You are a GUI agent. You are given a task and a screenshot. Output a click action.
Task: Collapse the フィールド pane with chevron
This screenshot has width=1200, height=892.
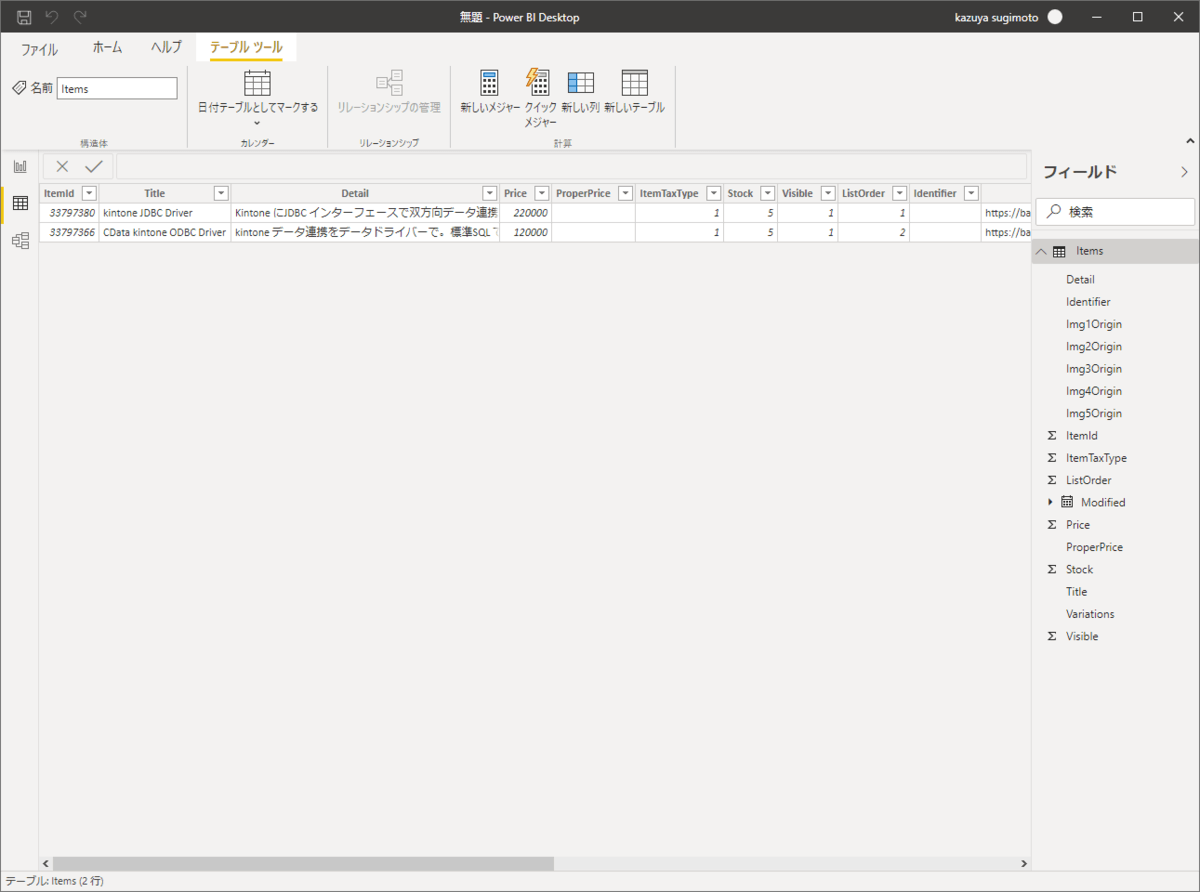tap(1185, 172)
